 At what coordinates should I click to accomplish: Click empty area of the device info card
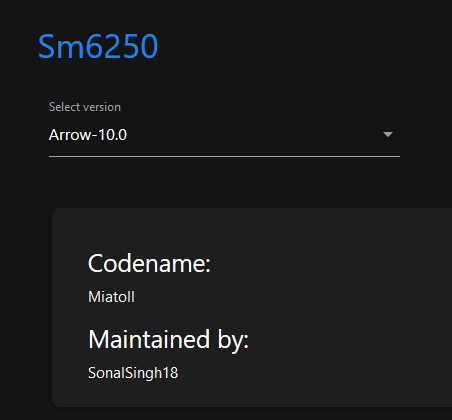point(333,317)
